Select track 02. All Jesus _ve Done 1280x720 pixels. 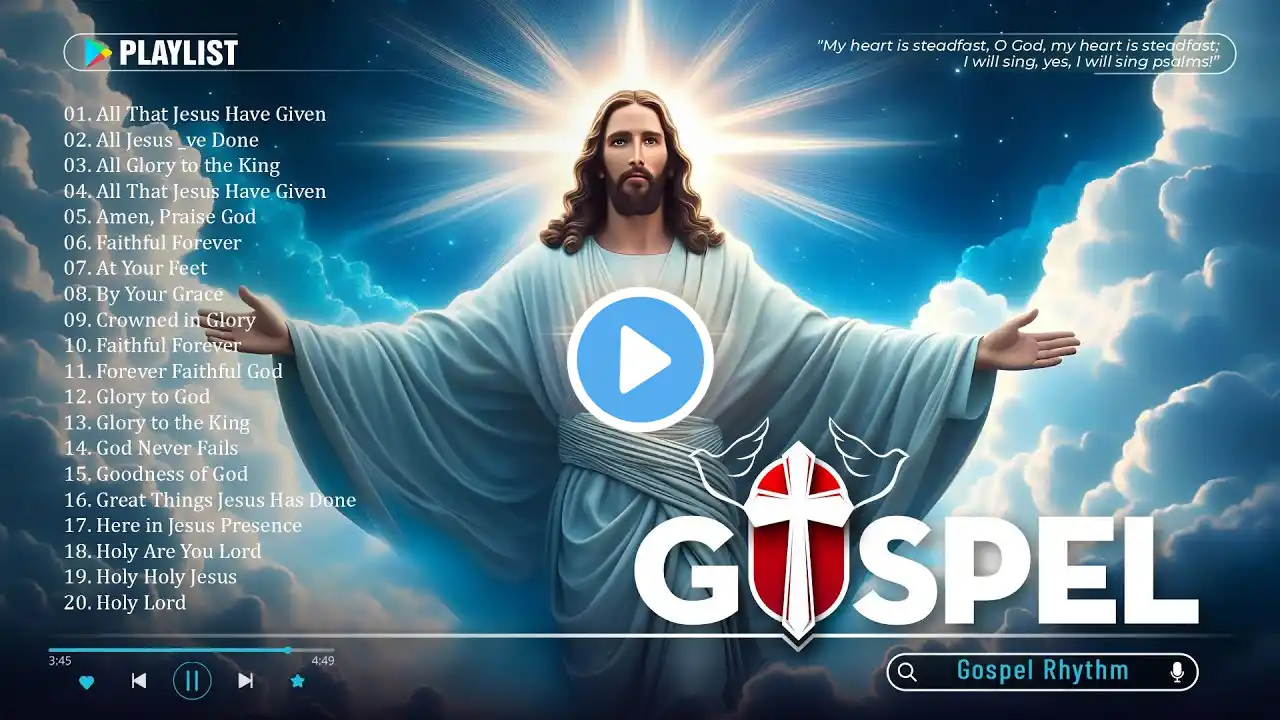coord(161,140)
